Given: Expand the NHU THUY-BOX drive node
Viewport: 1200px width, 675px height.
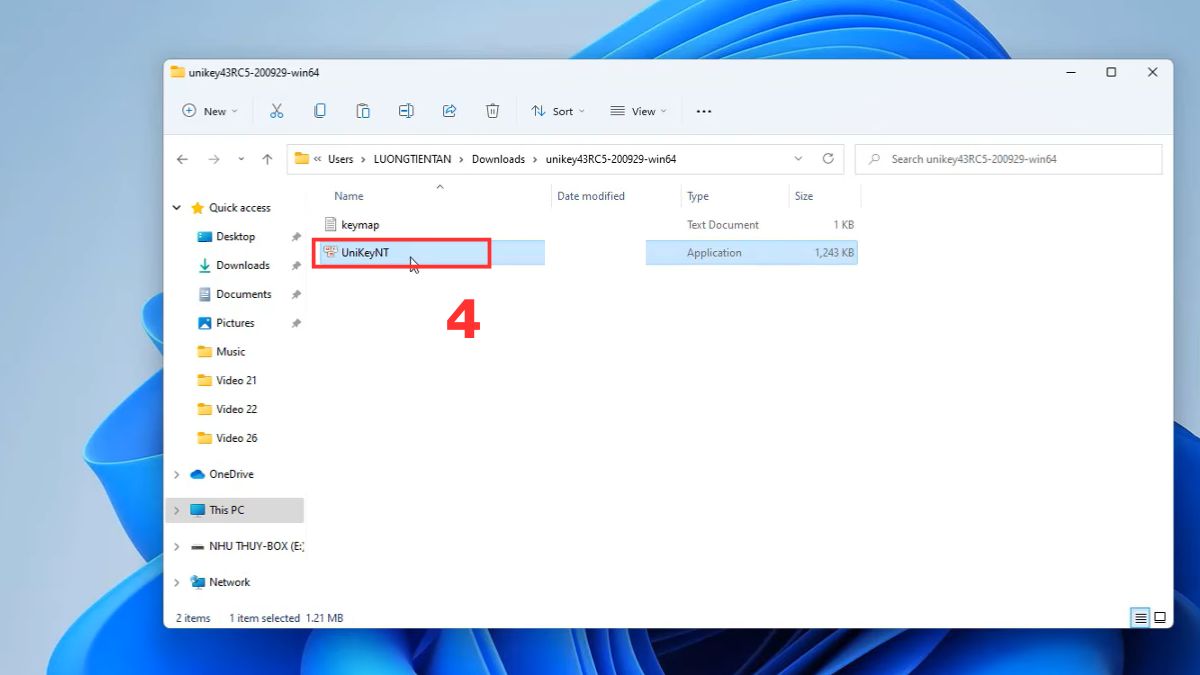Looking at the screenshot, I should [x=177, y=546].
